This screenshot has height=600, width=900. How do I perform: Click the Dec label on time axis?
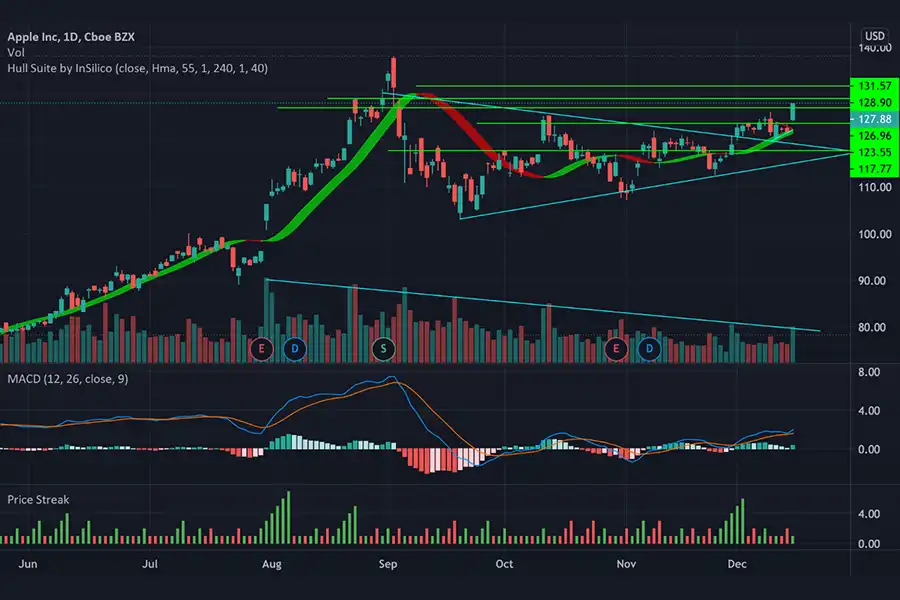737,564
